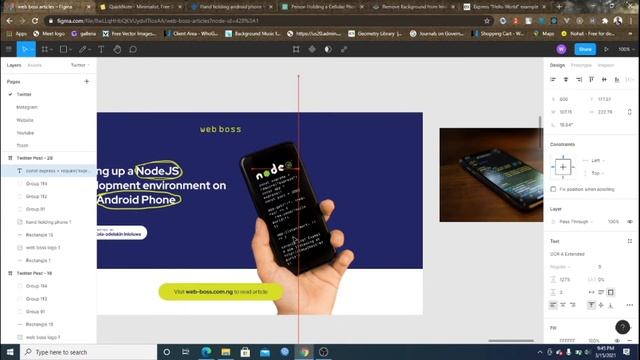640x360 pixels.
Task: Open font weight Regular dropdown
Action: [x=560, y=267]
